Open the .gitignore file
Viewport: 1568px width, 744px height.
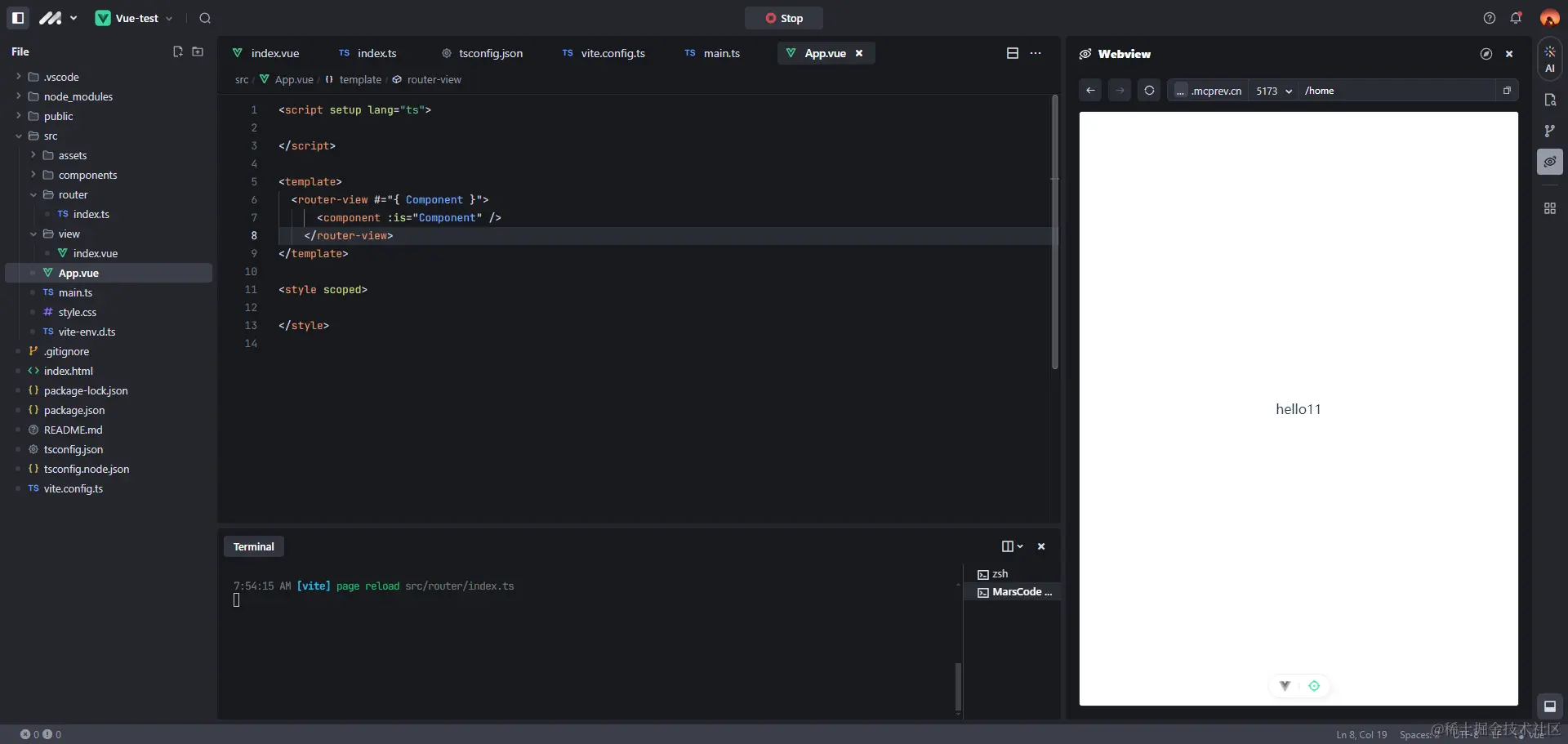pos(109,351)
